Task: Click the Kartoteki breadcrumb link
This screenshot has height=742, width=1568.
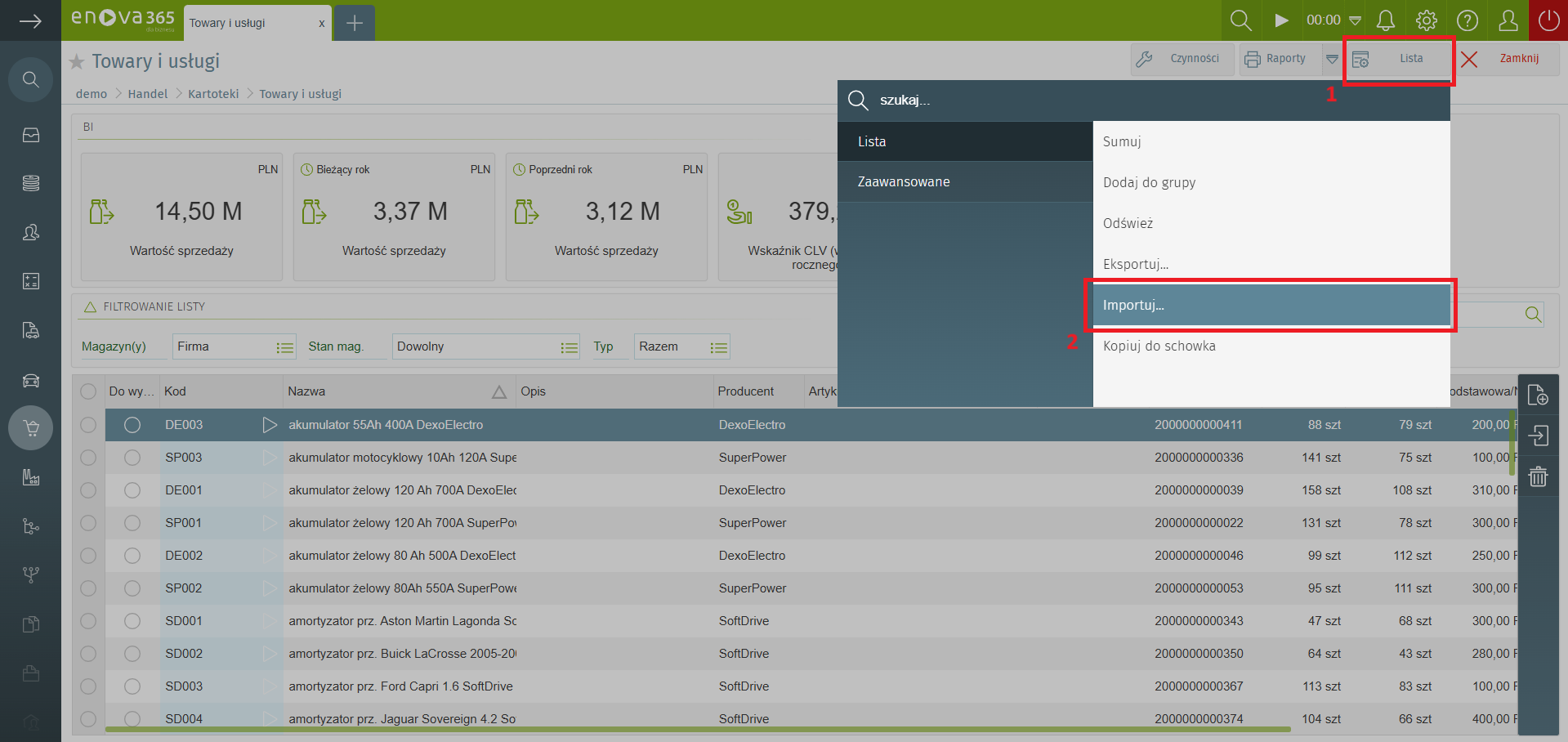Action: pyautogui.click(x=213, y=94)
